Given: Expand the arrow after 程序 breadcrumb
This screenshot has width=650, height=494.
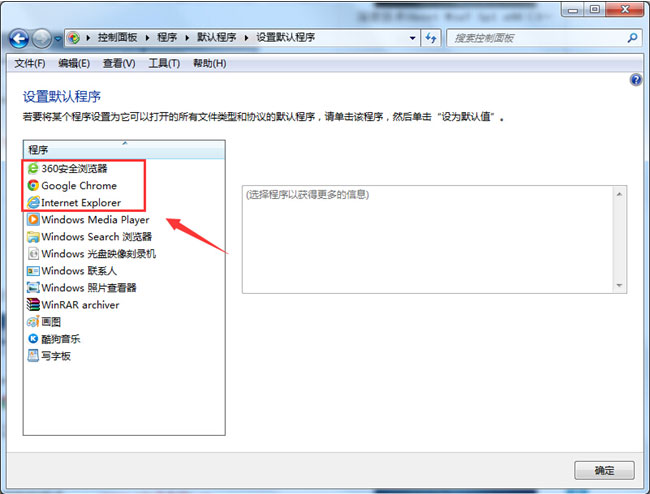Looking at the screenshot, I should (187, 38).
